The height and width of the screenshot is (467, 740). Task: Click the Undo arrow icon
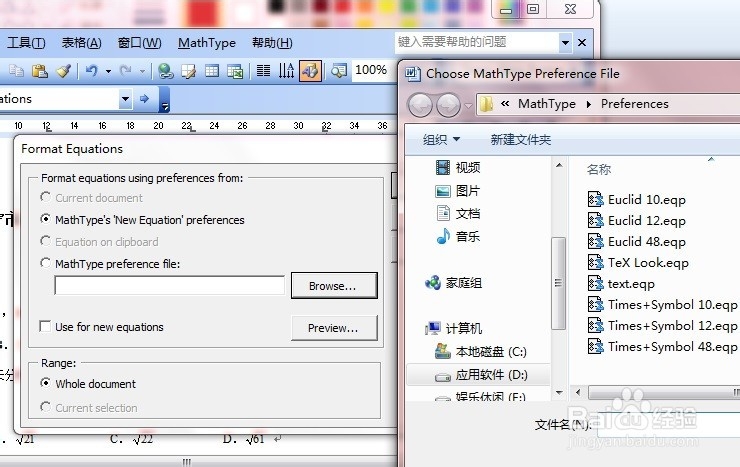(91, 71)
